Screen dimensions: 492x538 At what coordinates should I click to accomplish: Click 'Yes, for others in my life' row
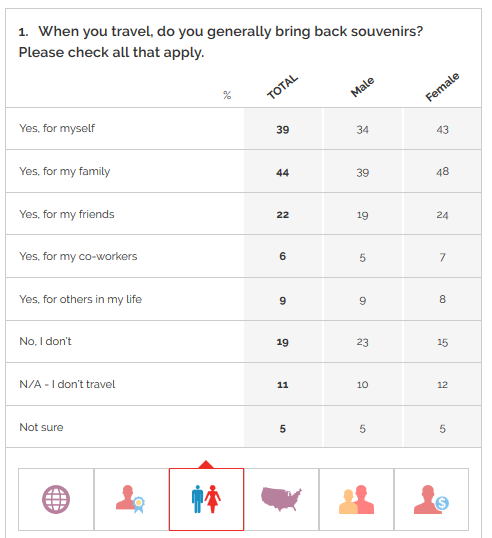click(x=243, y=299)
